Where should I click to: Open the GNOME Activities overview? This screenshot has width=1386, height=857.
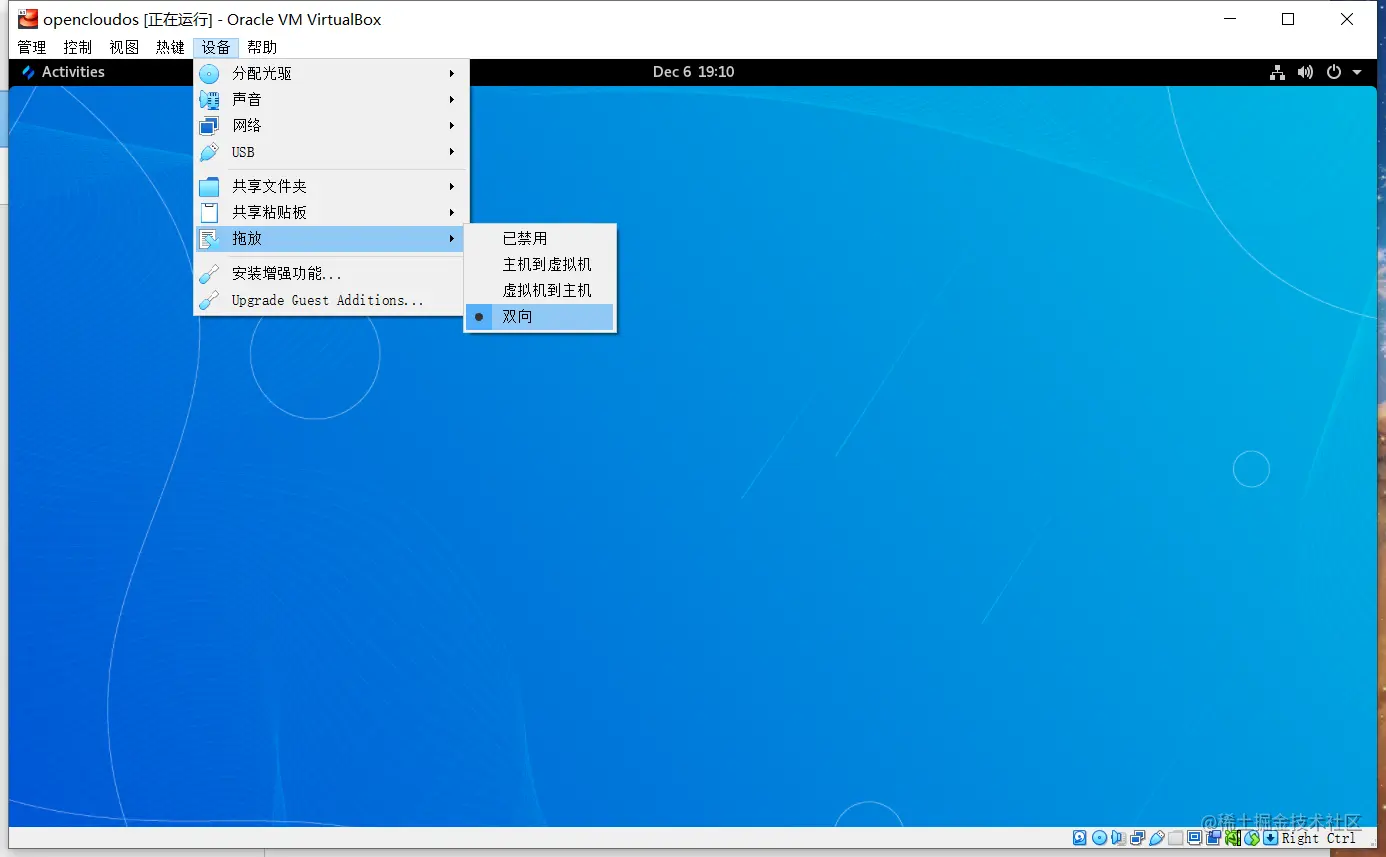63,72
